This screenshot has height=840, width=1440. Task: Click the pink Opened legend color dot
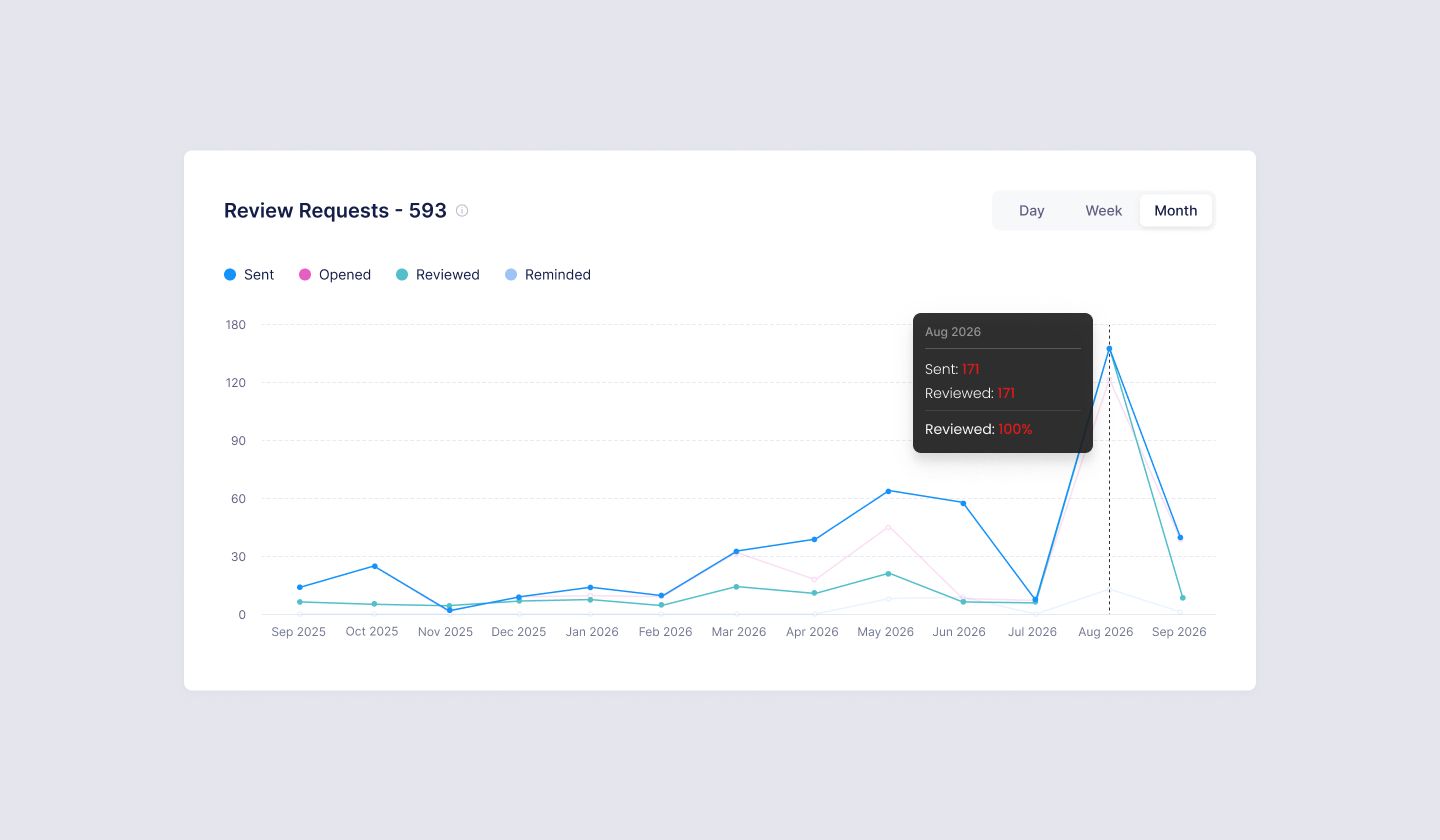pyautogui.click(x=305, y=275)
